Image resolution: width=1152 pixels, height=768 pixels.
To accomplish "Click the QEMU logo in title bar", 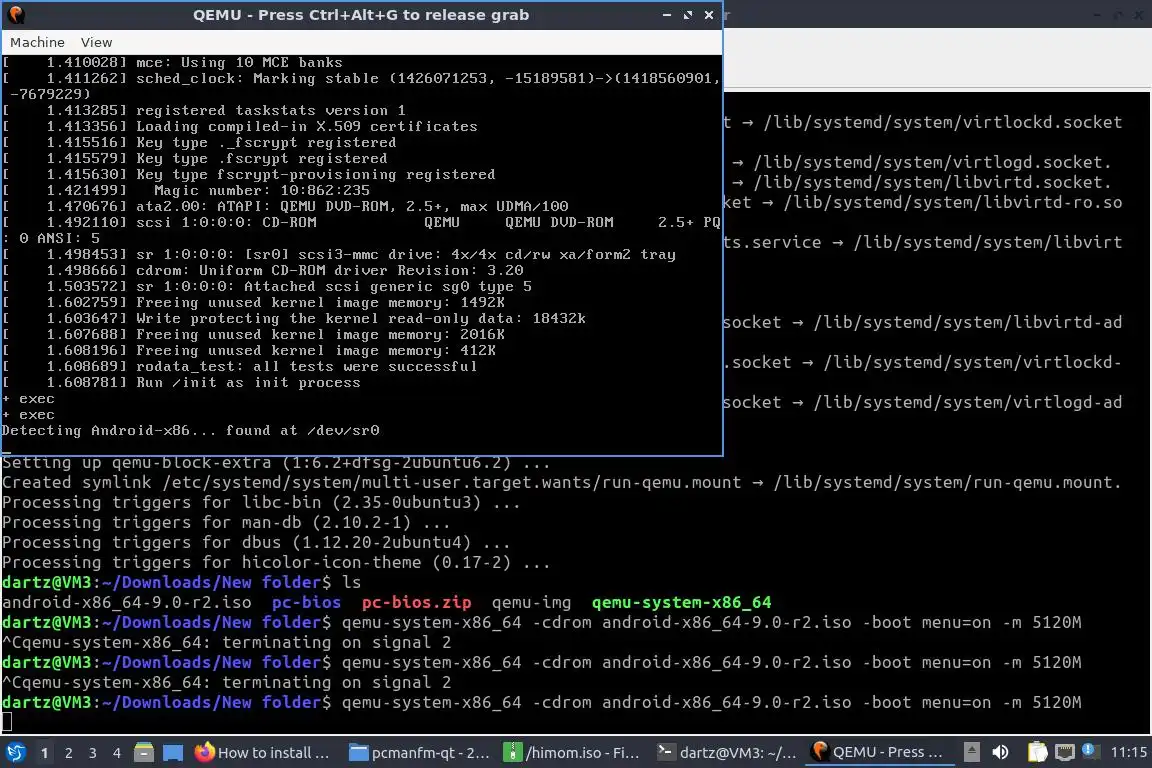I will click(15, 15).
